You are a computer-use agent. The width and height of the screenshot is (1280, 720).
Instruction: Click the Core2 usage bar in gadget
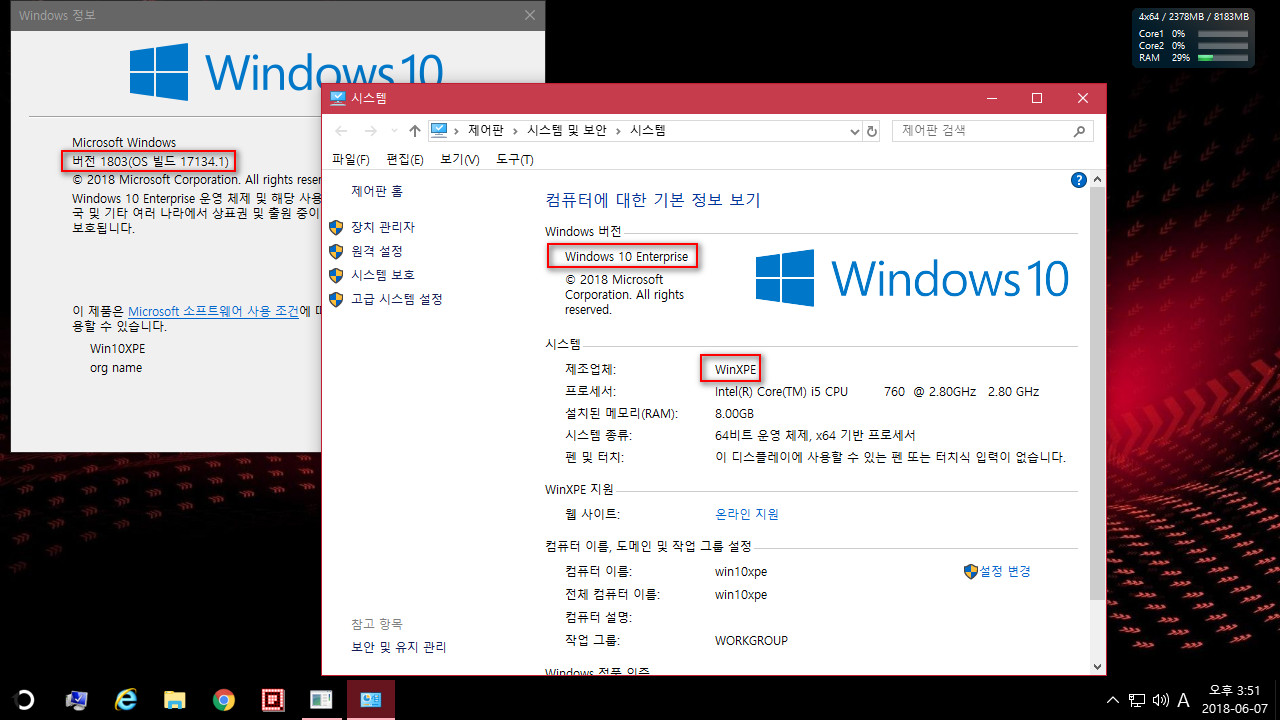click(x=1222, y=46)
